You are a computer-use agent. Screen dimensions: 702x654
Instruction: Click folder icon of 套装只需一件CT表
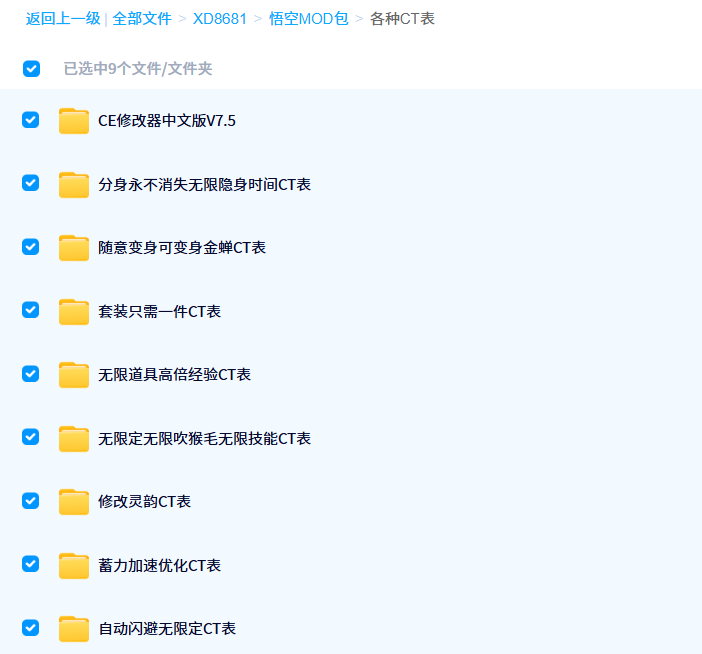tap(74, 312)
